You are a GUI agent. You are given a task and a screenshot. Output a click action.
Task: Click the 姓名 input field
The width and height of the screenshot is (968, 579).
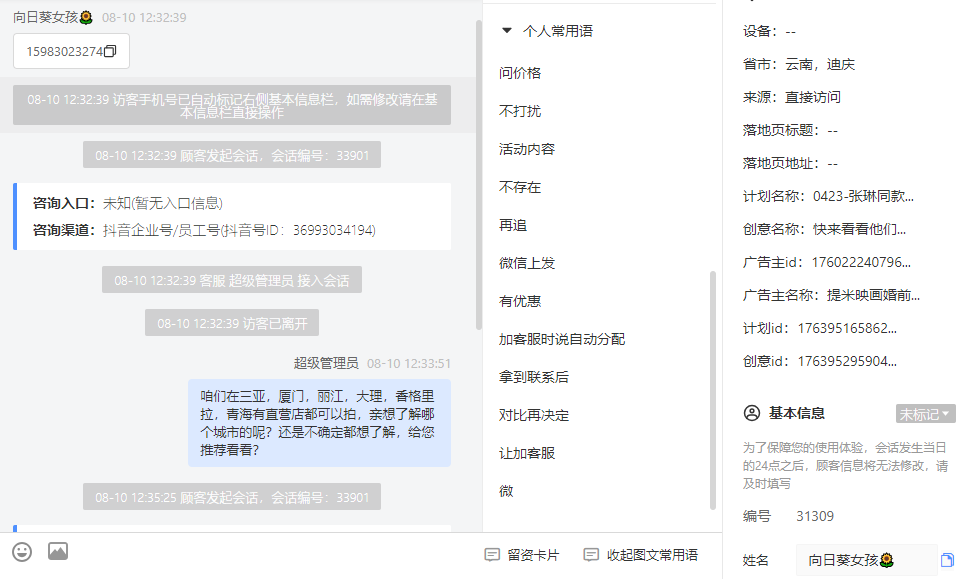(x=867, y=560)
